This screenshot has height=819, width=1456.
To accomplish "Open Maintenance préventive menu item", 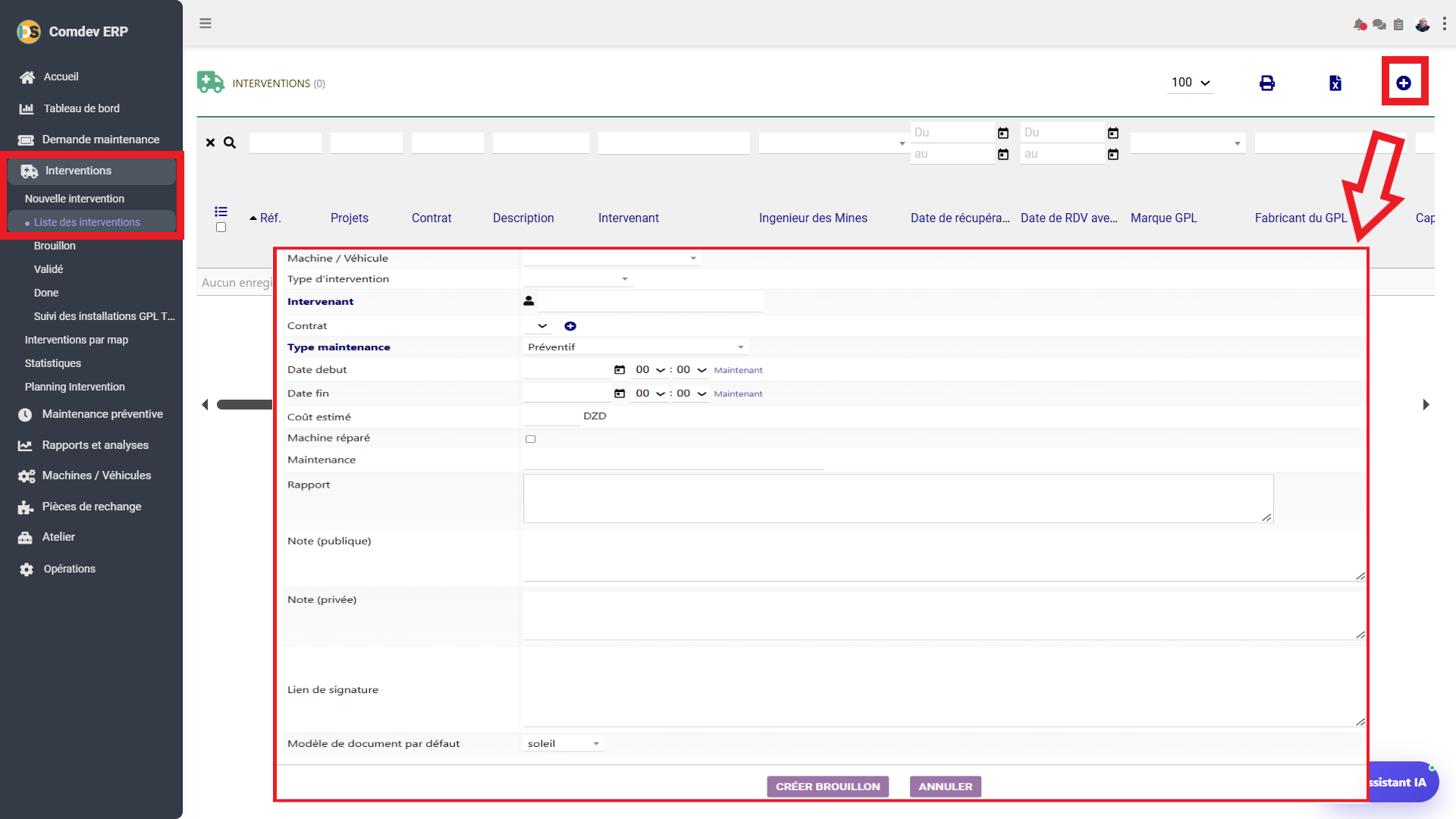I will pos(102,414).
